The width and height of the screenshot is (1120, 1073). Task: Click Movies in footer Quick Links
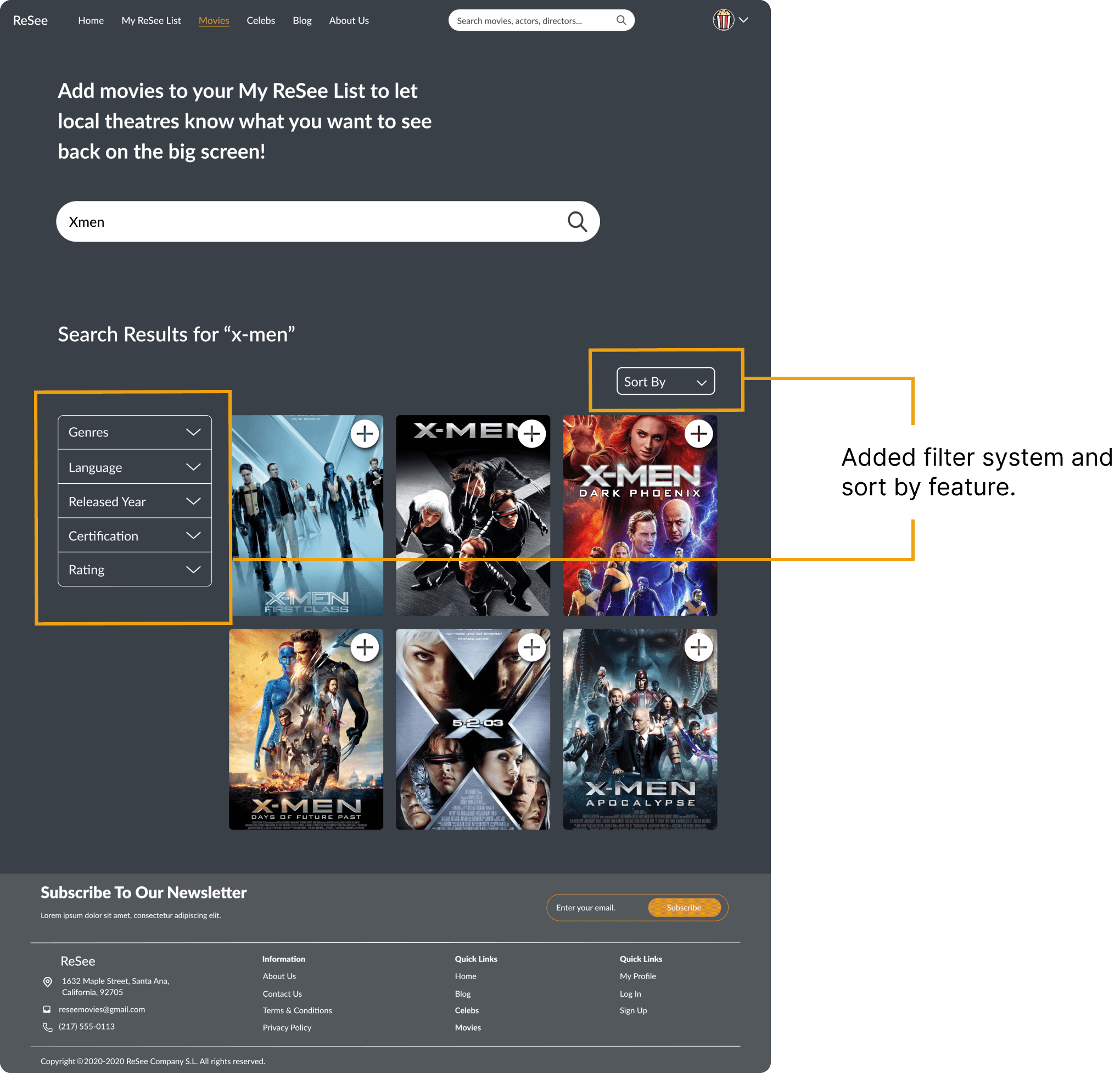tap(468, 1028)
